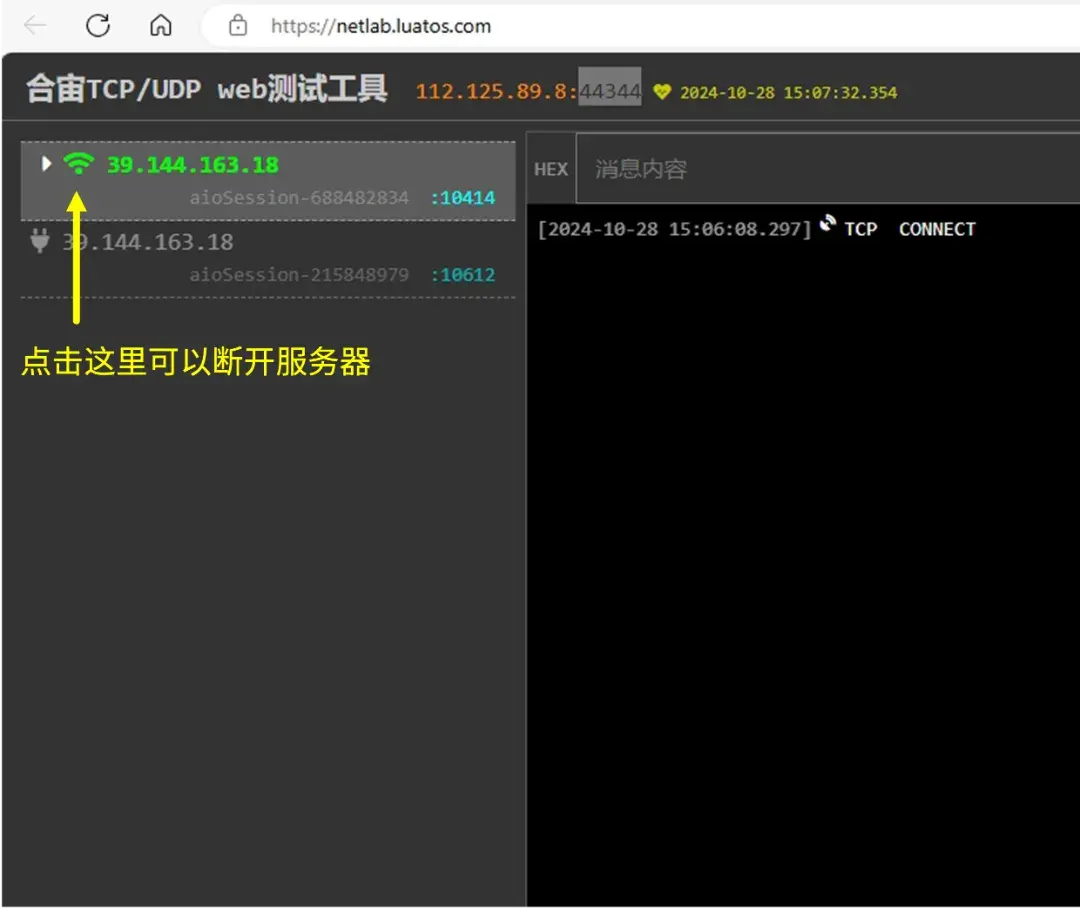The width and height of the screenshot is (1080, 908).
Task: Click green wifi icon to disconnect client
Action: 79,164
